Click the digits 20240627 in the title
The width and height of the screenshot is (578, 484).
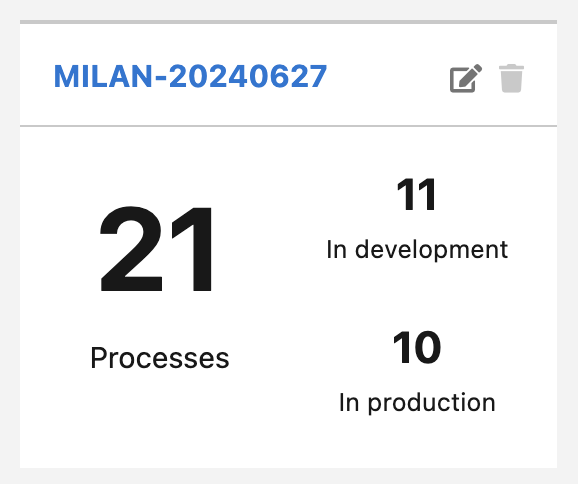tap(248, 76)
